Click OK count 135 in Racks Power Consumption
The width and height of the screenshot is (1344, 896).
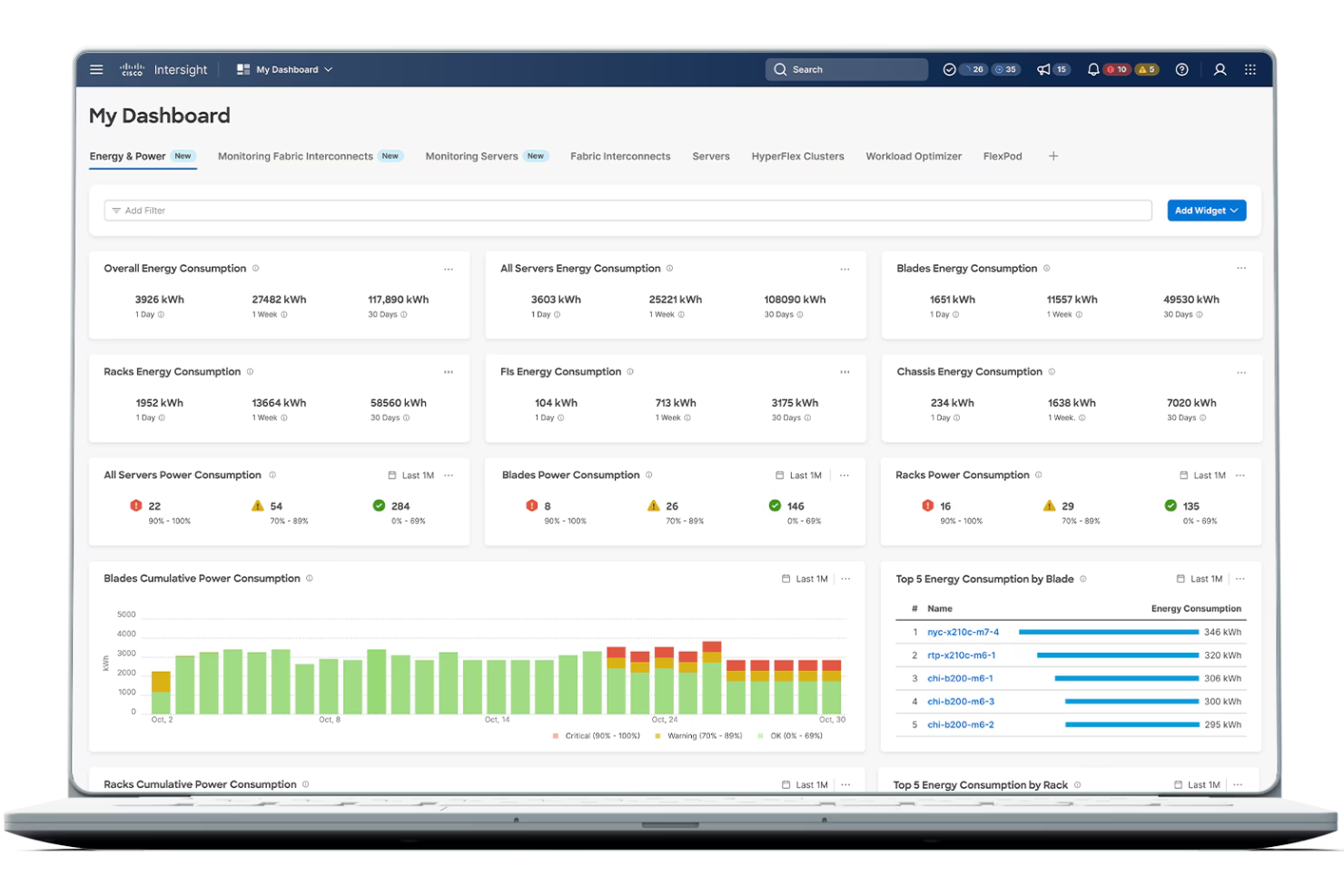tap(1191, 507)
